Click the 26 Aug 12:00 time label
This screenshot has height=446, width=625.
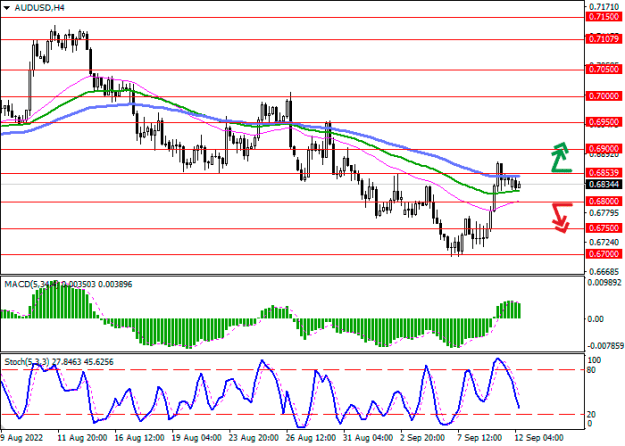[x=311, y=438]
